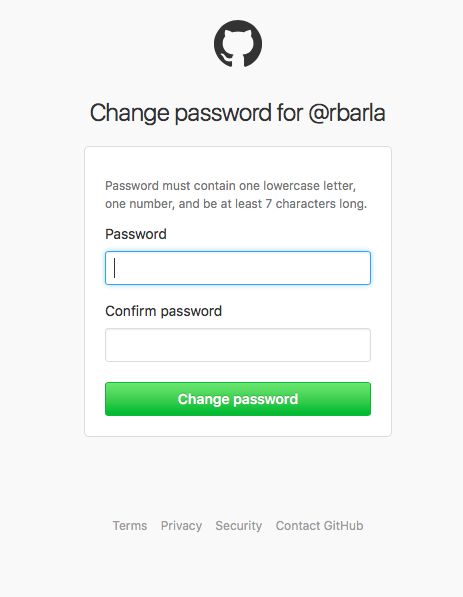Click the 'Change password for' heading text
463x597 pixels.
tap(197, 113)
